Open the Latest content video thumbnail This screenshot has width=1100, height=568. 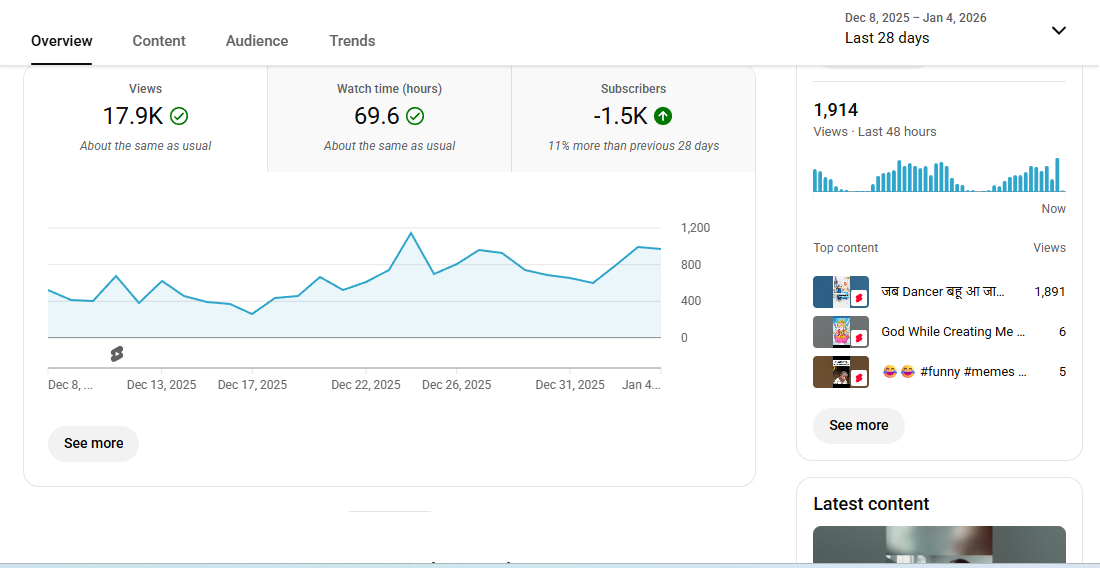[939, 546]
